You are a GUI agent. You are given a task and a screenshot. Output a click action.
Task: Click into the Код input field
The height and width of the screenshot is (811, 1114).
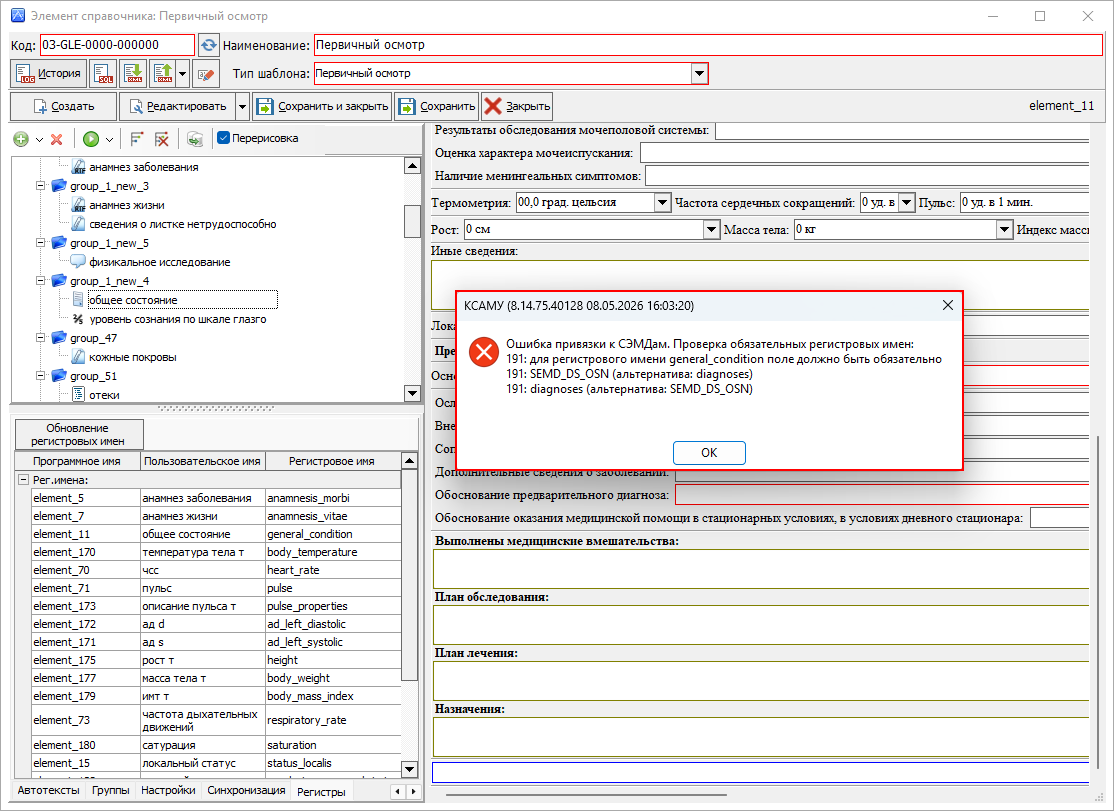(117, 45)
